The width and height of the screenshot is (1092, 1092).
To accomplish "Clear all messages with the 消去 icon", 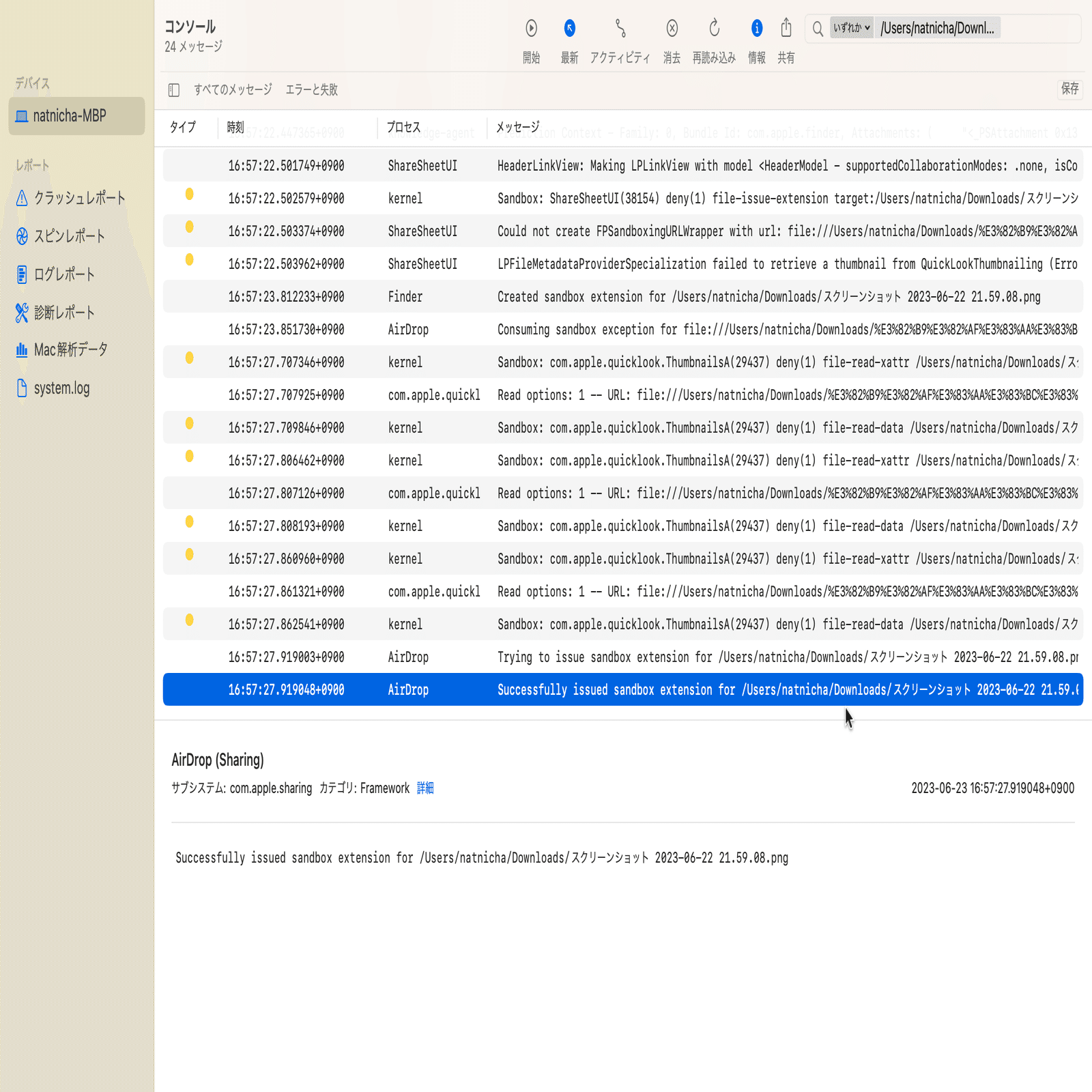I will click(672, 29).
